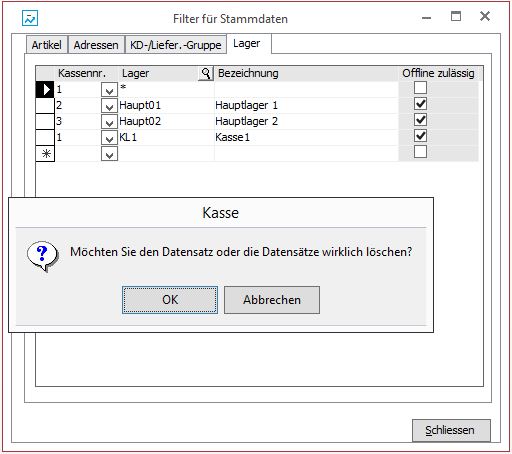The height and width of the screenshot is (454, 512).
Task: Expand Kassennr. dropdown in the empty new row
Action: point(109,154)
